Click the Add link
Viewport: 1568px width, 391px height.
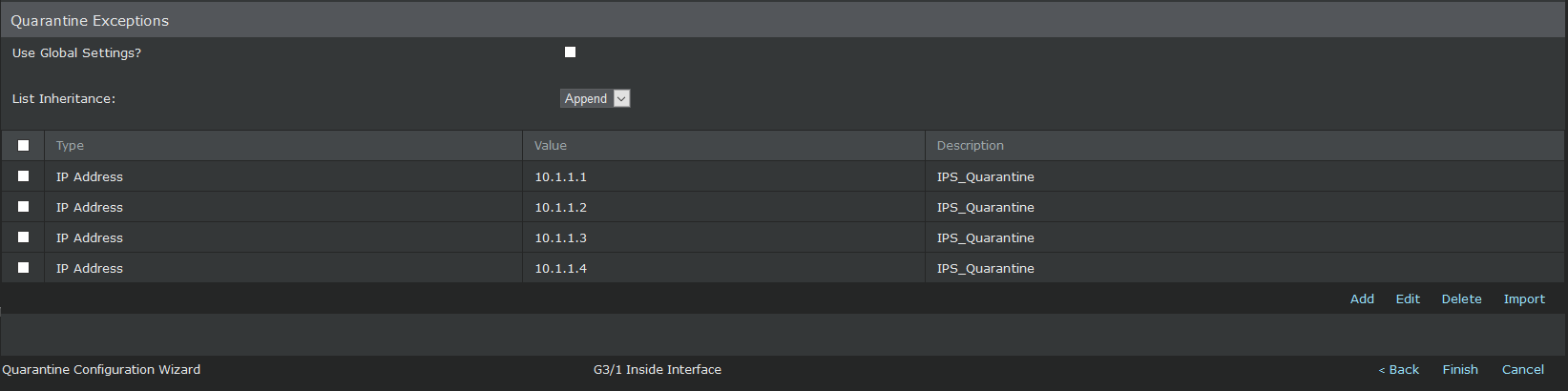pyautogui.click(x=1362, y=298)
